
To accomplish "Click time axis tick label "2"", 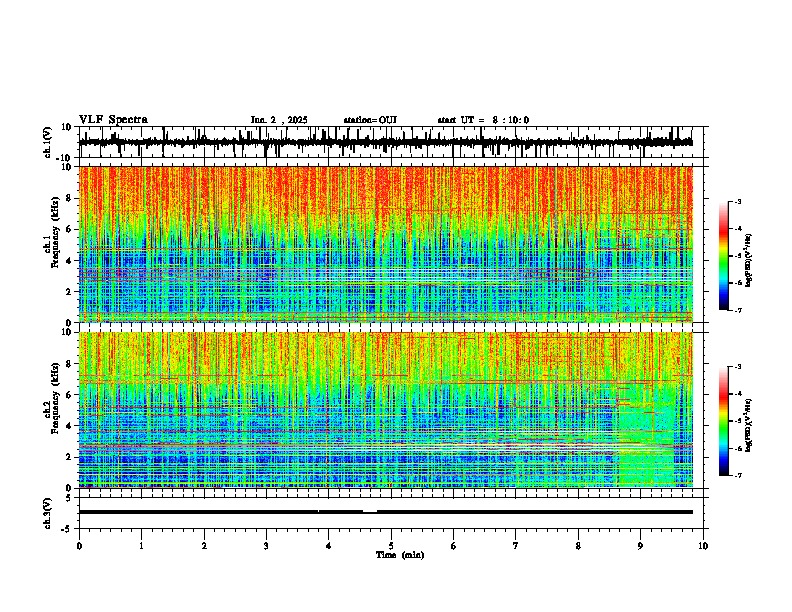I will pos(204,546).
